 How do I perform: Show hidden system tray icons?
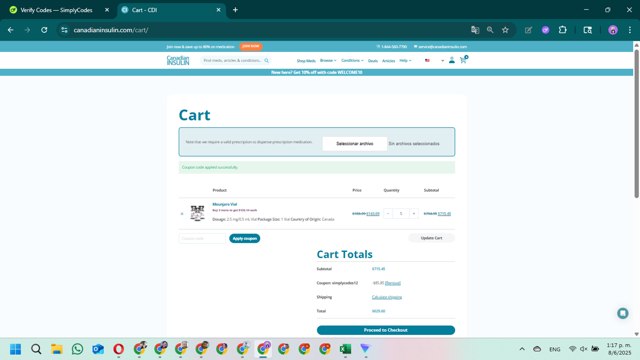pyautogui.click(x=522, y=349)
